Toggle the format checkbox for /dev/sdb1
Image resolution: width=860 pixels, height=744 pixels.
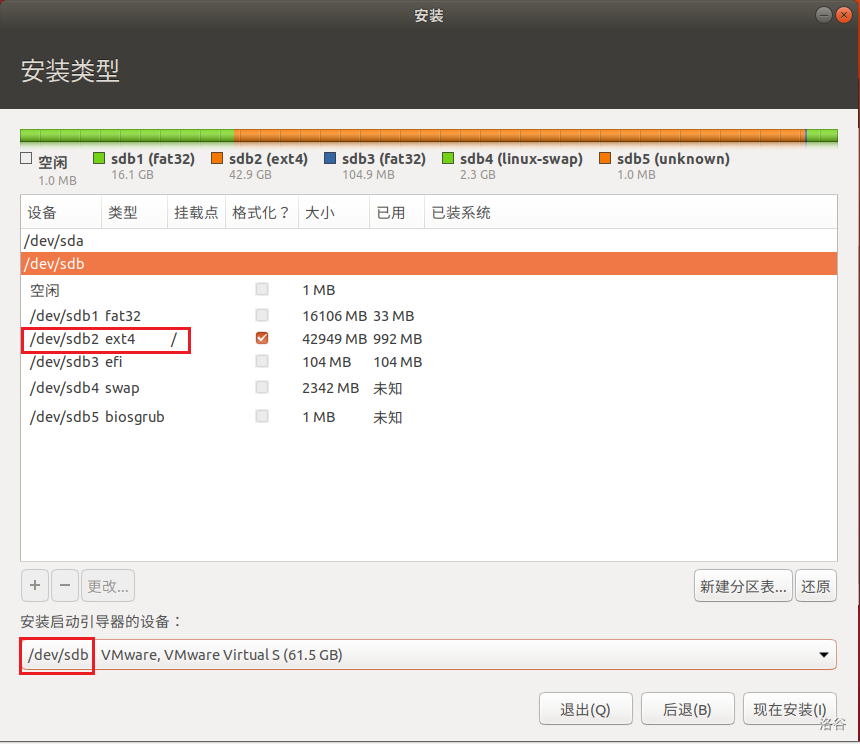pos(262,315)
